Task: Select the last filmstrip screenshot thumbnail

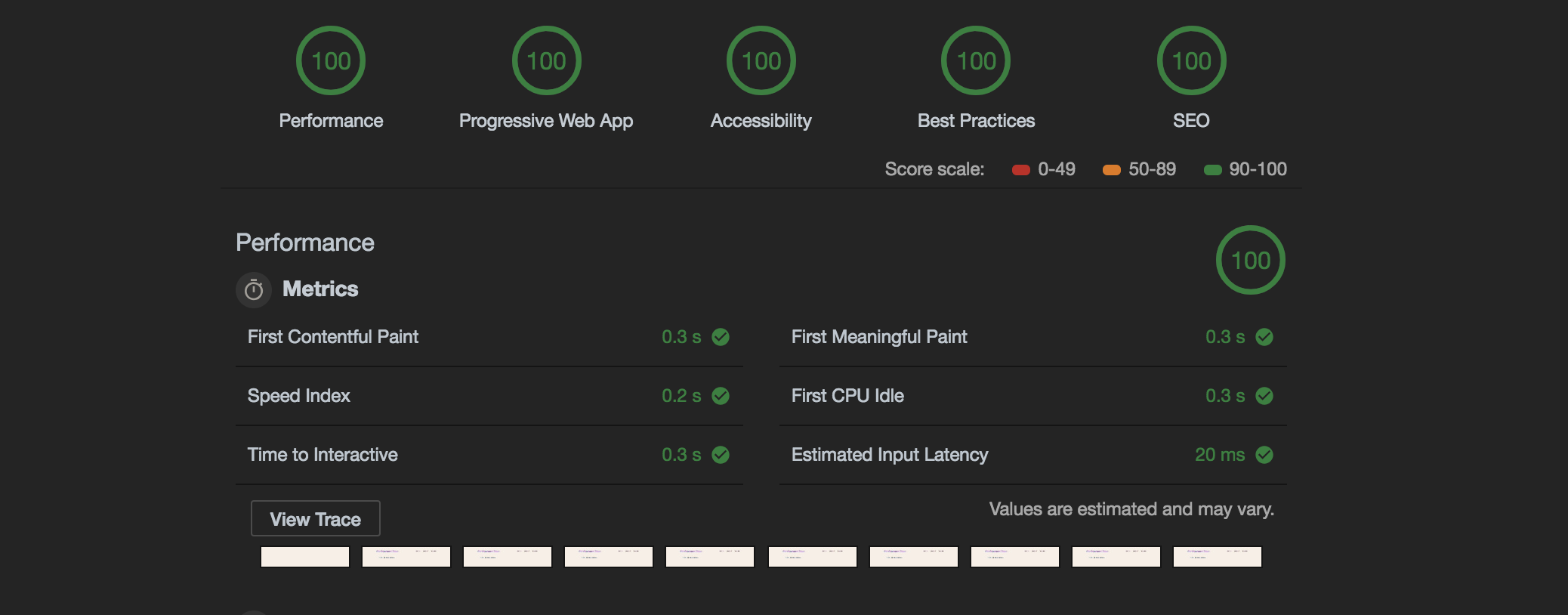Action: [x=1217, y=557]
